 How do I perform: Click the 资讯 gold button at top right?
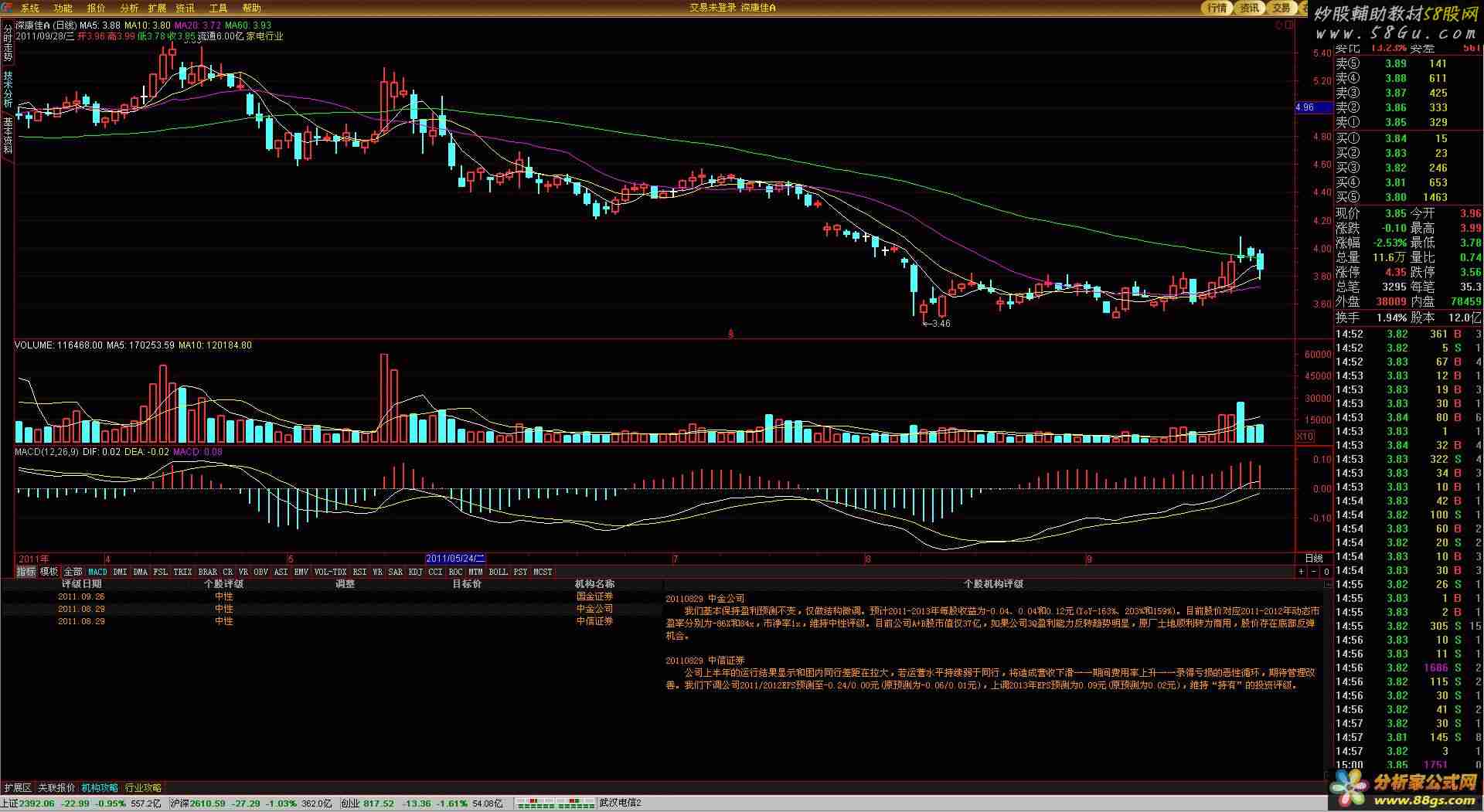pos(1249,8)
